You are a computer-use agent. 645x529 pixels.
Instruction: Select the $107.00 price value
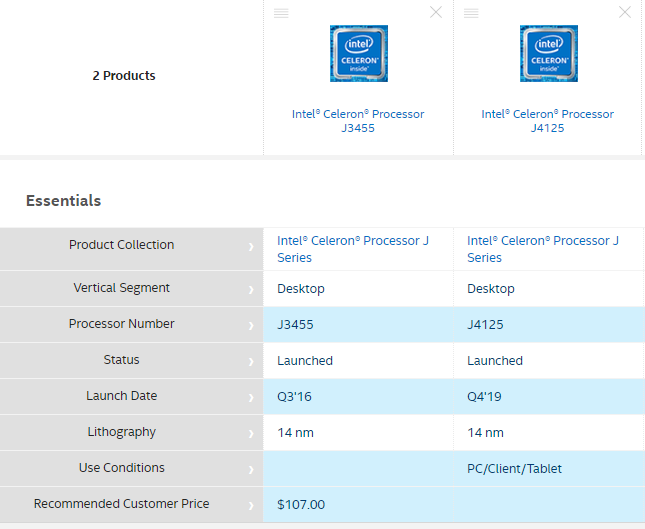pos(301,504)
